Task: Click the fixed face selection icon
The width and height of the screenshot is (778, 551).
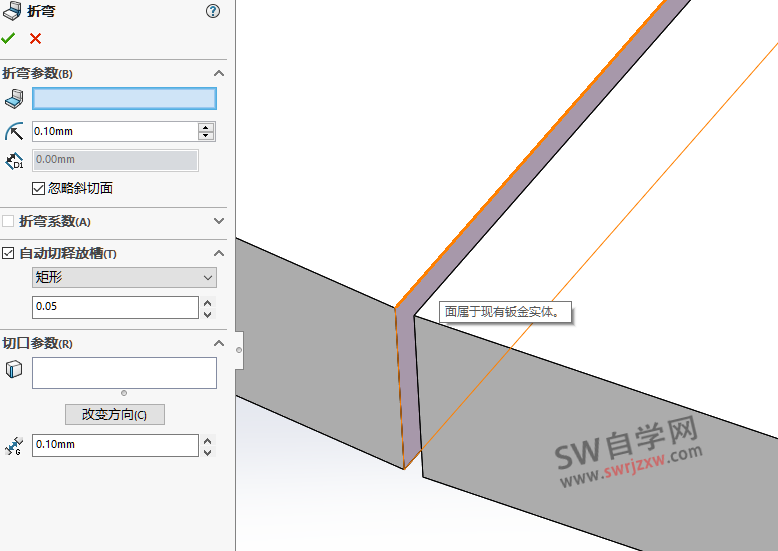Action: pos(14,98)
